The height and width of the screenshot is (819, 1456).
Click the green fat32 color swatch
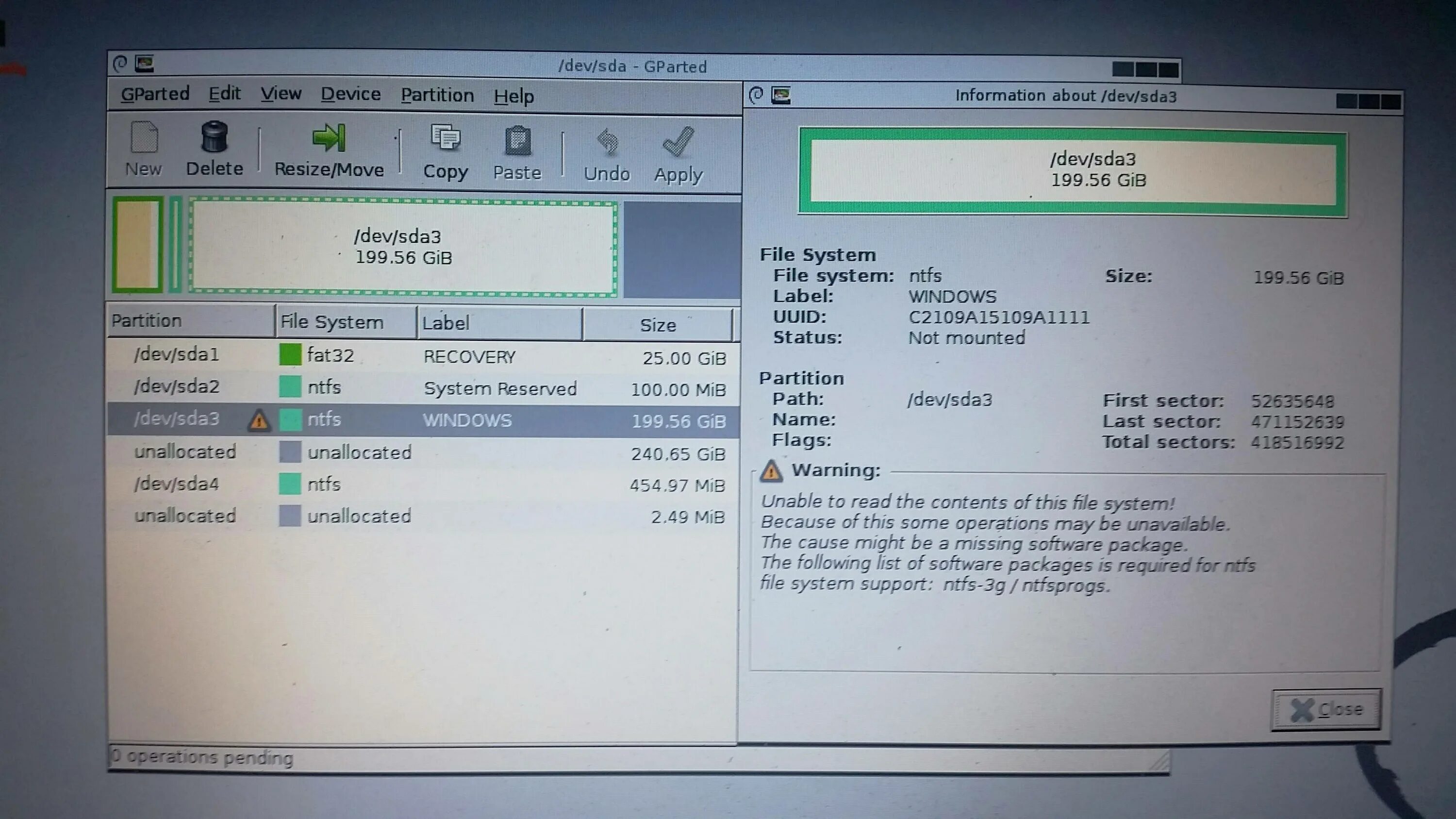coord(290,355)
